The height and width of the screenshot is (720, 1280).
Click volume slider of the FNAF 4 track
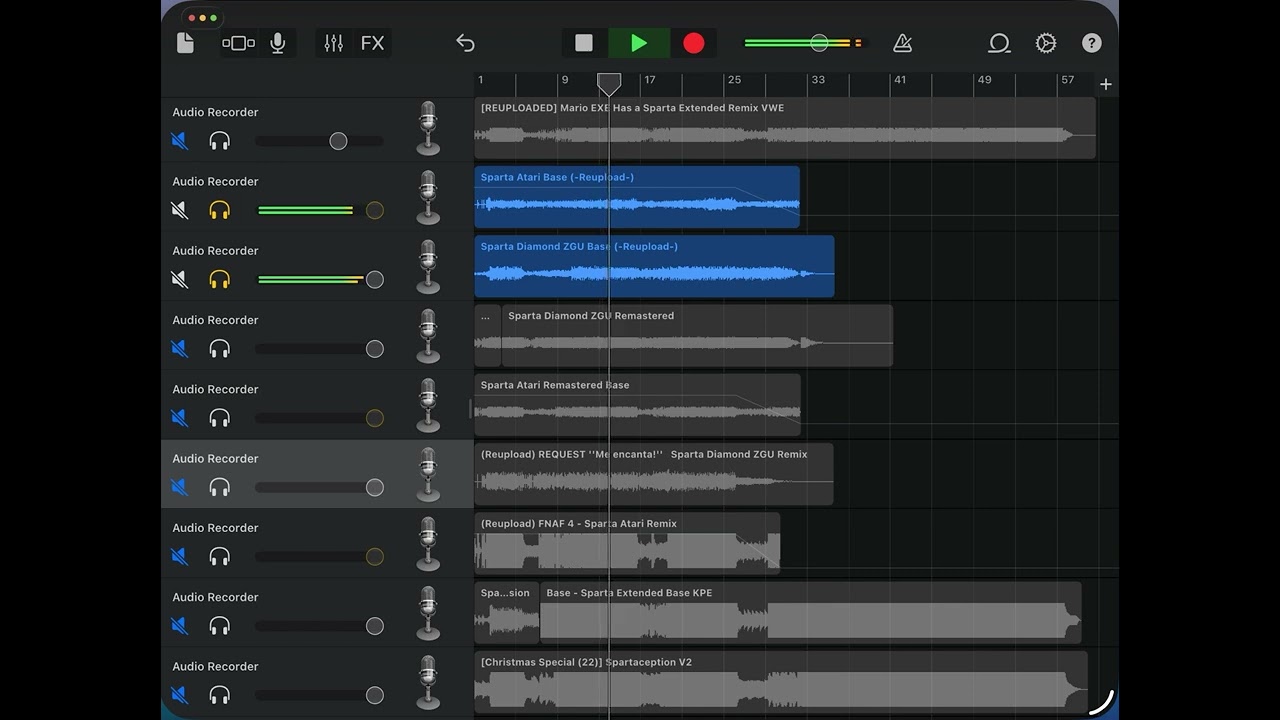coord(320,557)
